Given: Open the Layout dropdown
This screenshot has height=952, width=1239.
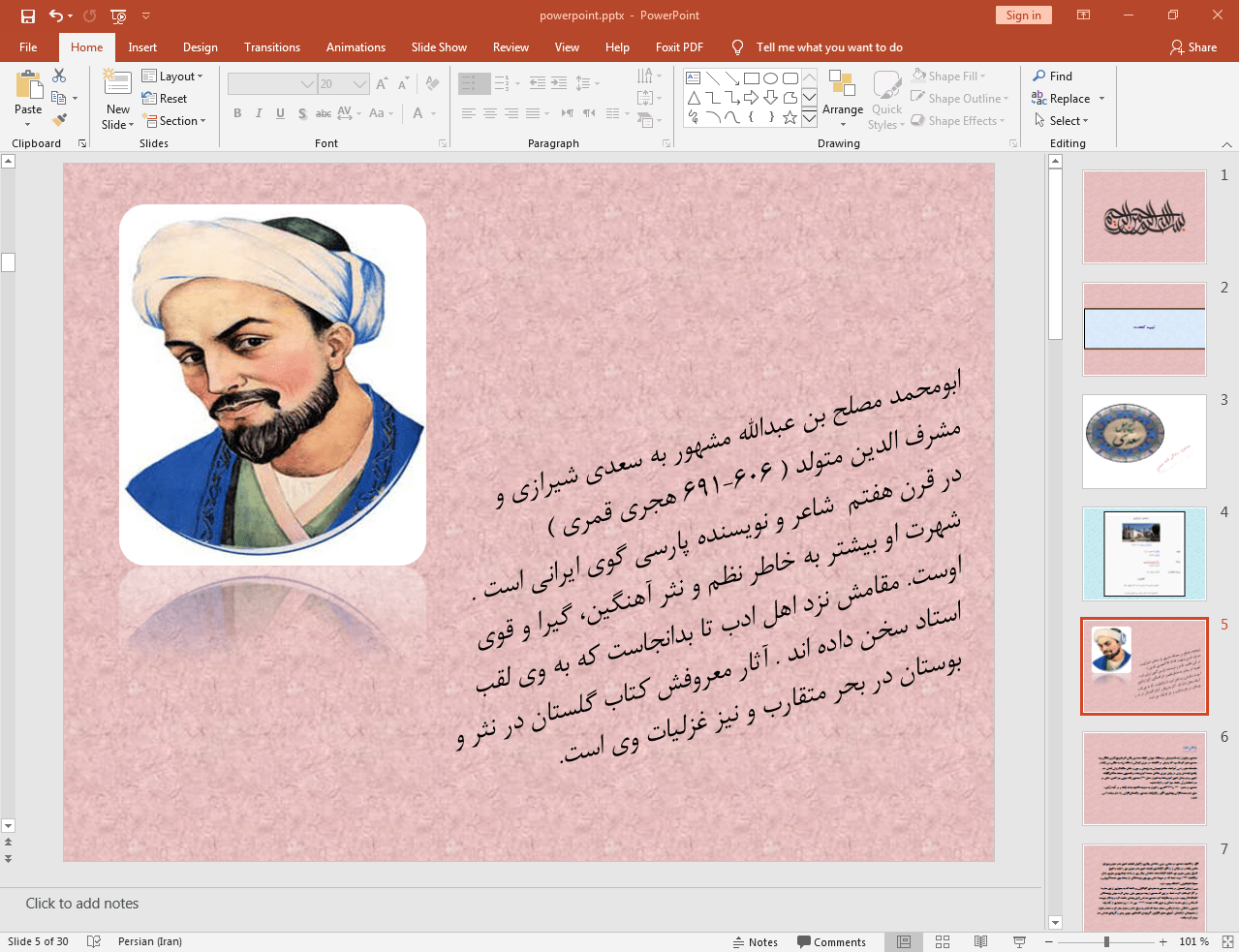Looking at the screenshot, I should tap(172, 76).
